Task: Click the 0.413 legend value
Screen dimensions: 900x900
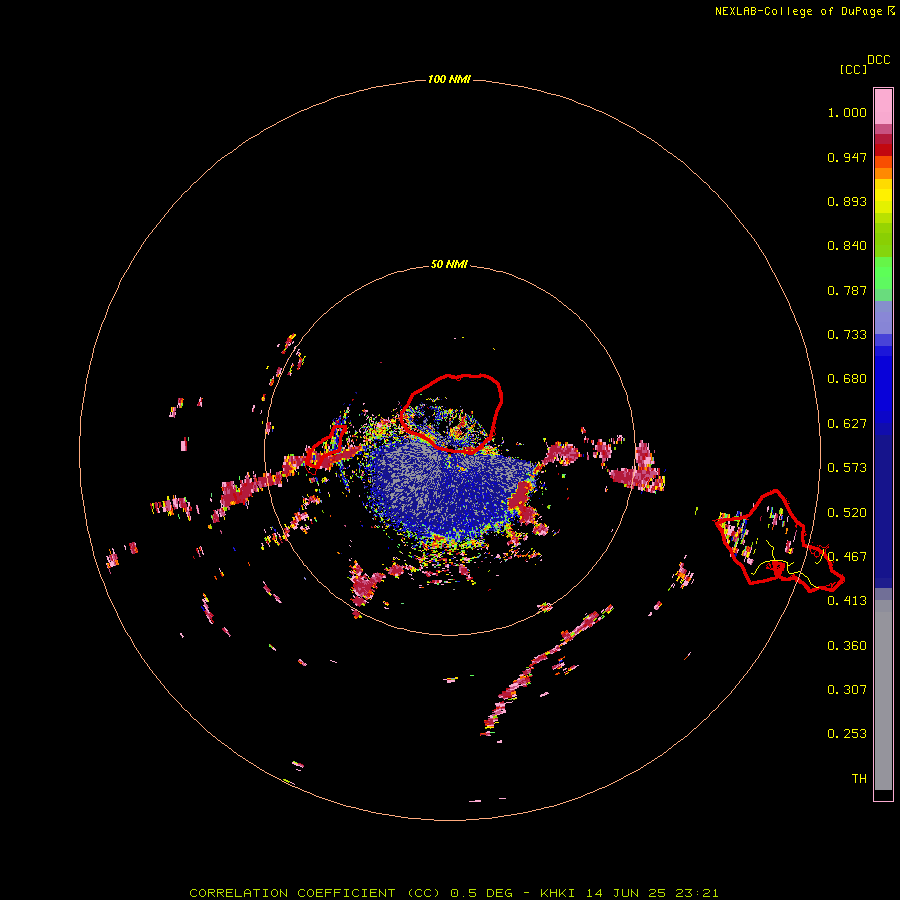Action: point(847,601)
